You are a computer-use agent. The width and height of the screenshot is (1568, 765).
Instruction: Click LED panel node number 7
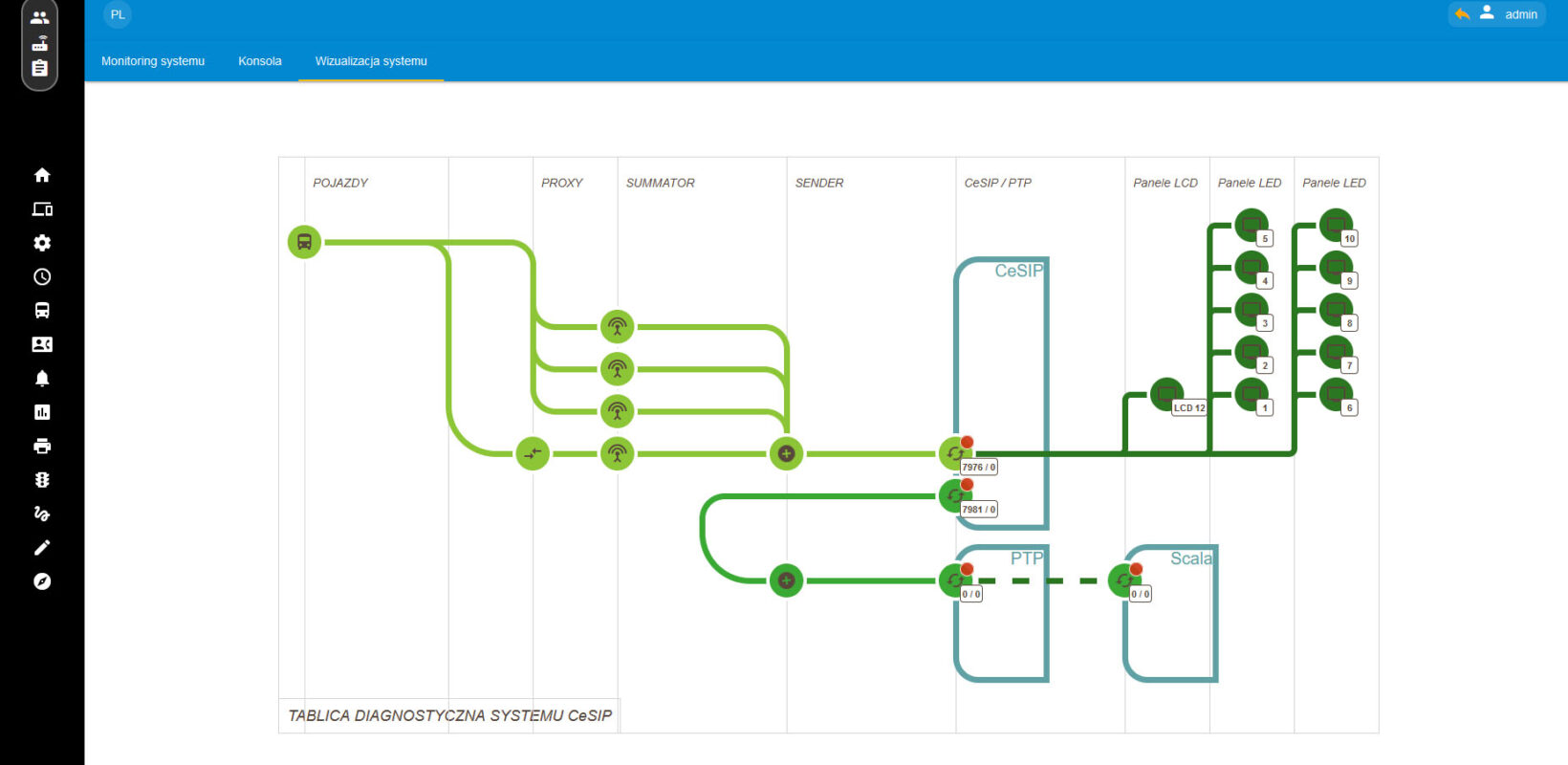click(x=1336, y=352)
